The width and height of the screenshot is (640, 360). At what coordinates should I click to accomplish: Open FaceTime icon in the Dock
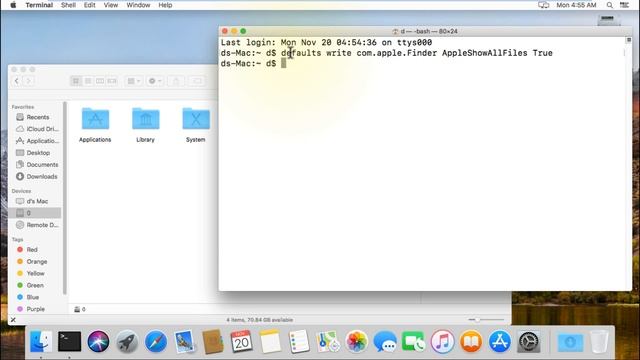[x=413, y=341]
